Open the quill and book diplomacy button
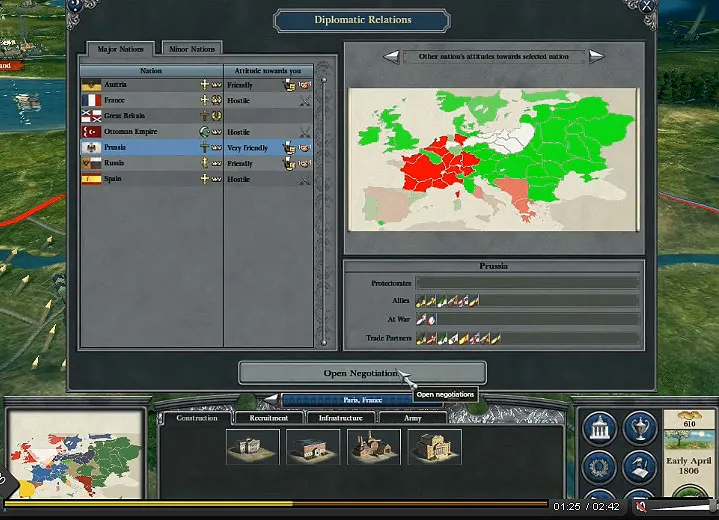 point(639,467)
